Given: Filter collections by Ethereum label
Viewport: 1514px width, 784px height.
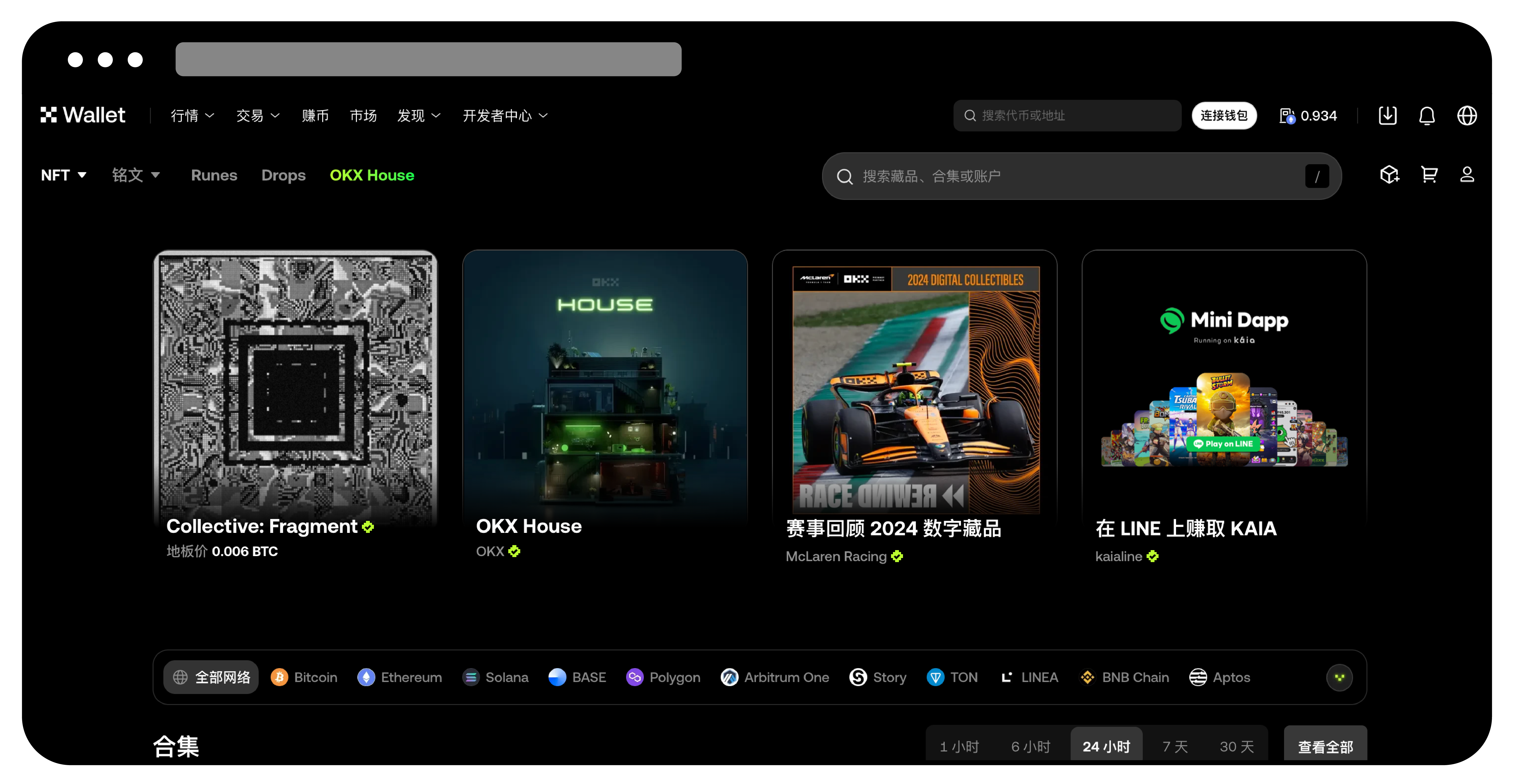Looking at the screenshot, I should click(x=411, y=677).
